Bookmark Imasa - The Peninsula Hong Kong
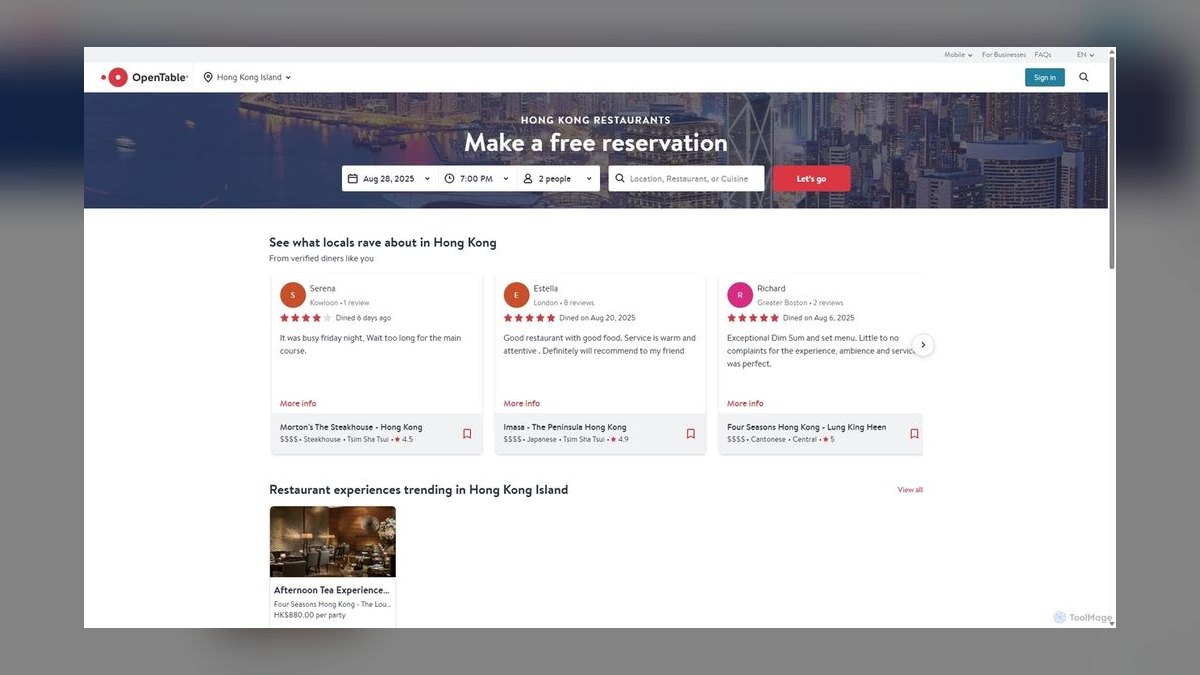 point(690,434)
